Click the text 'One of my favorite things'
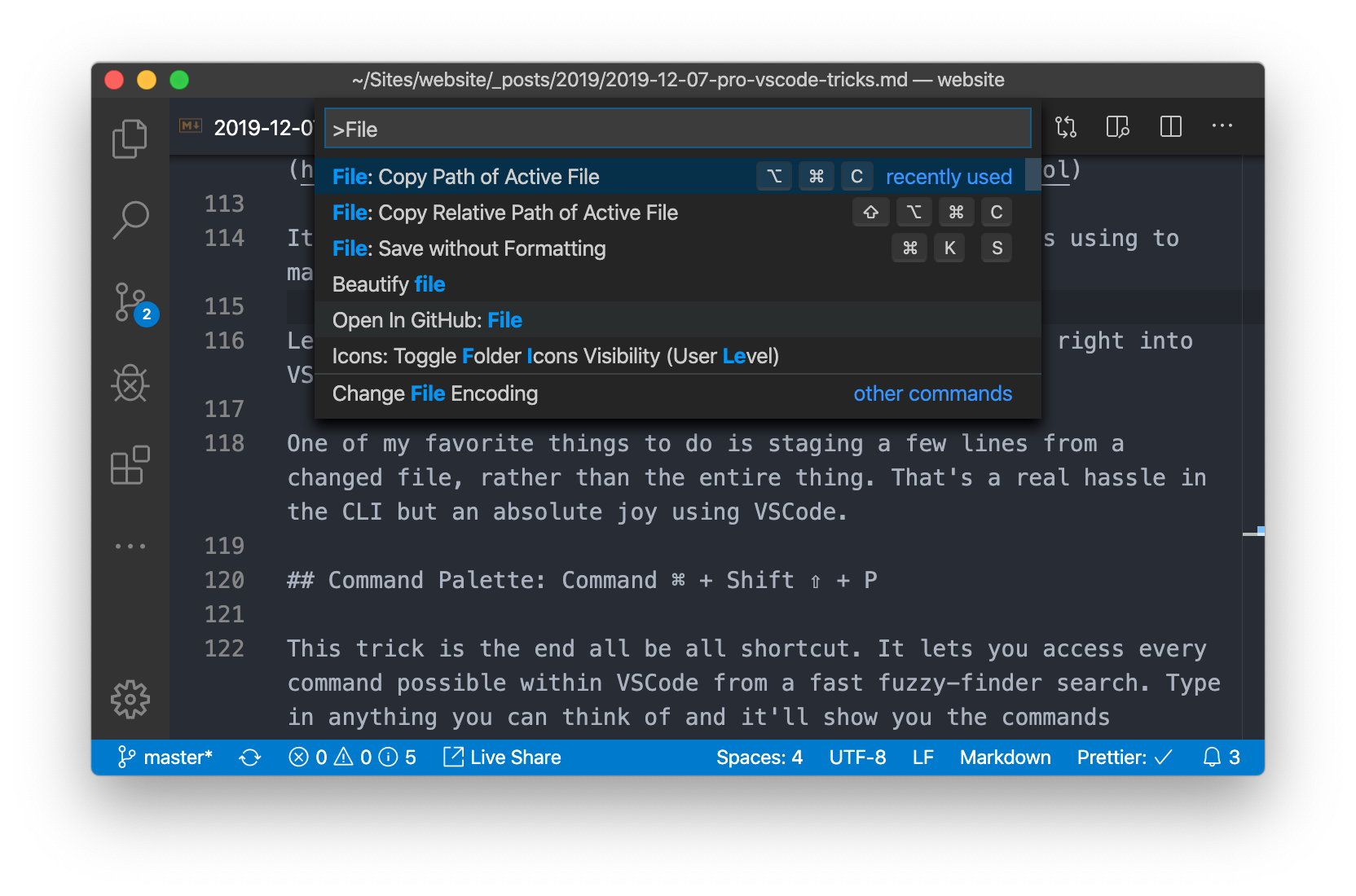 (458, 443)
